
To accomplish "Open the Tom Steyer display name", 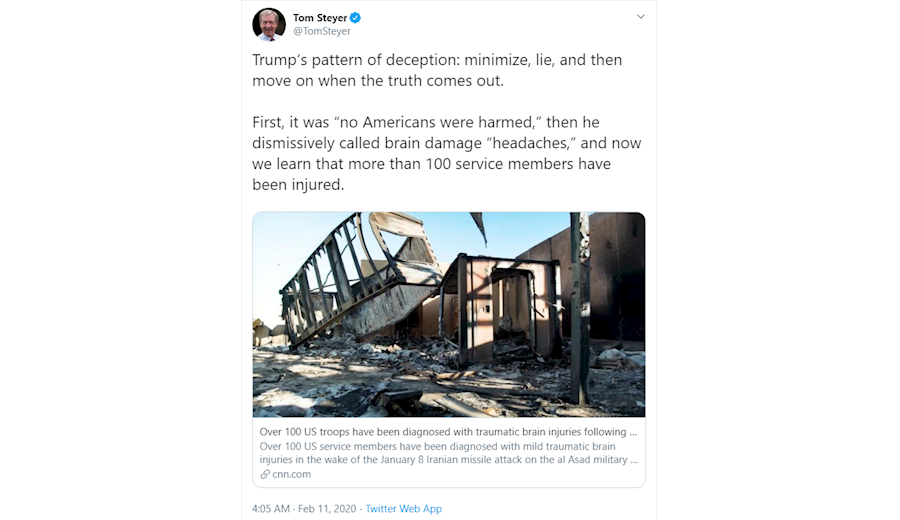I will pos(319,17).
